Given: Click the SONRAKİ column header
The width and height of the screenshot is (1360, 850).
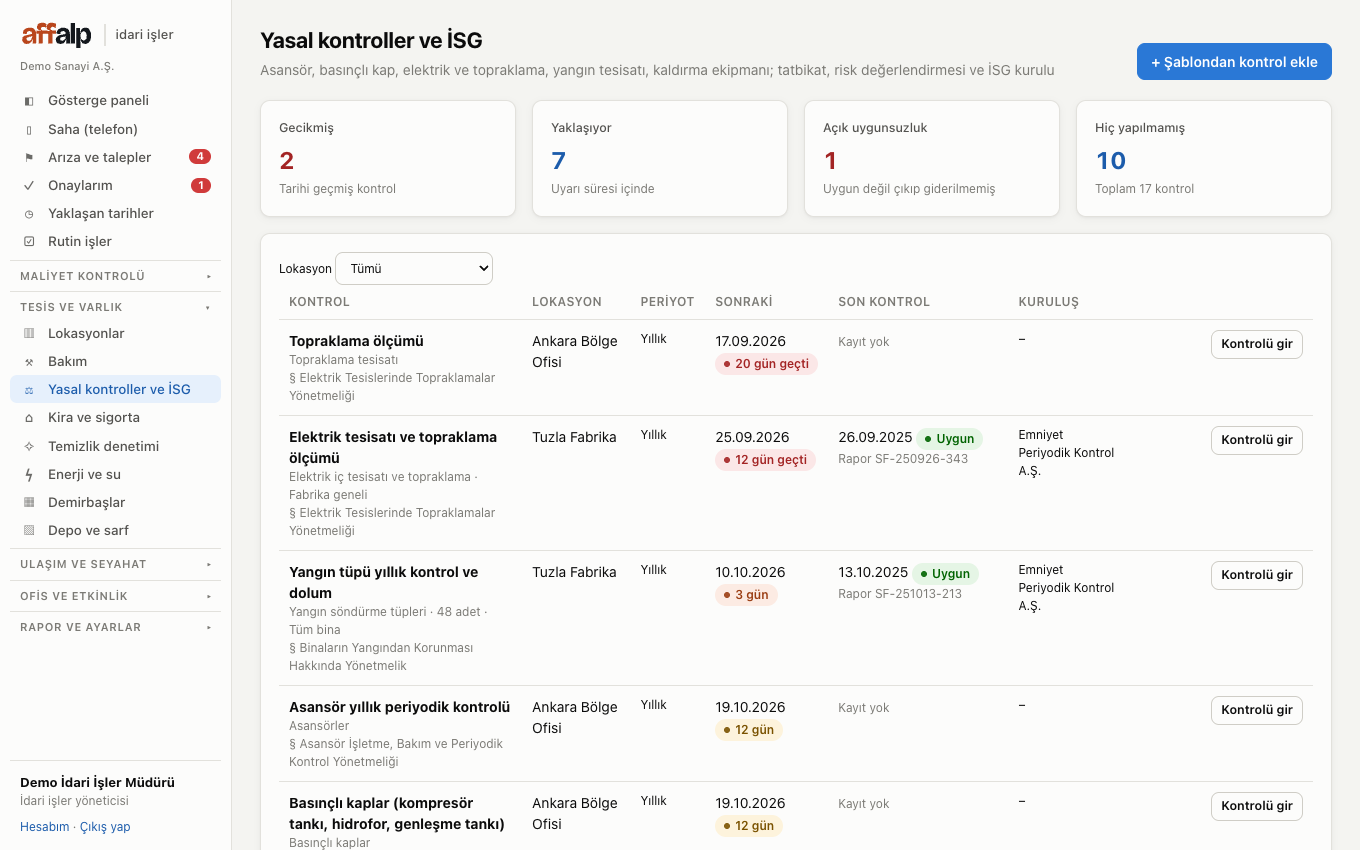Looking at the screenshot, I should pos(744,302).
